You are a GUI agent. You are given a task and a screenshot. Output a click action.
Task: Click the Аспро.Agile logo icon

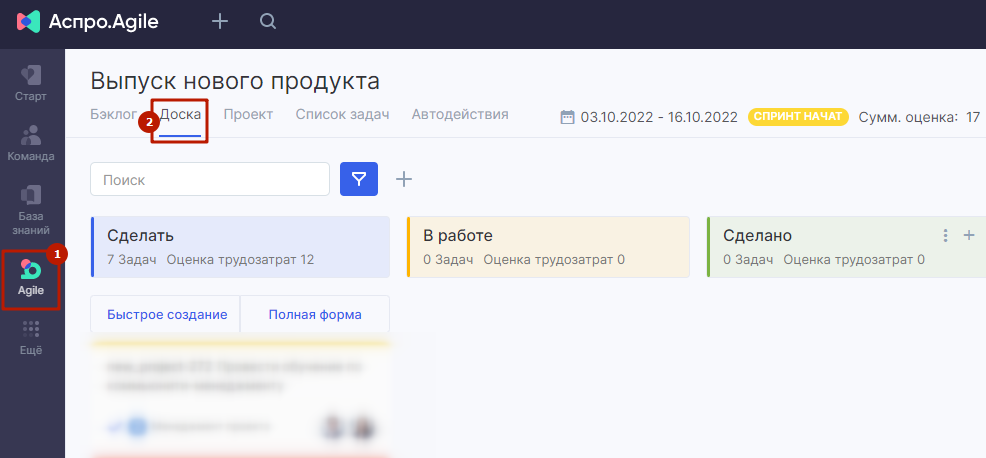tap(28, 22)
